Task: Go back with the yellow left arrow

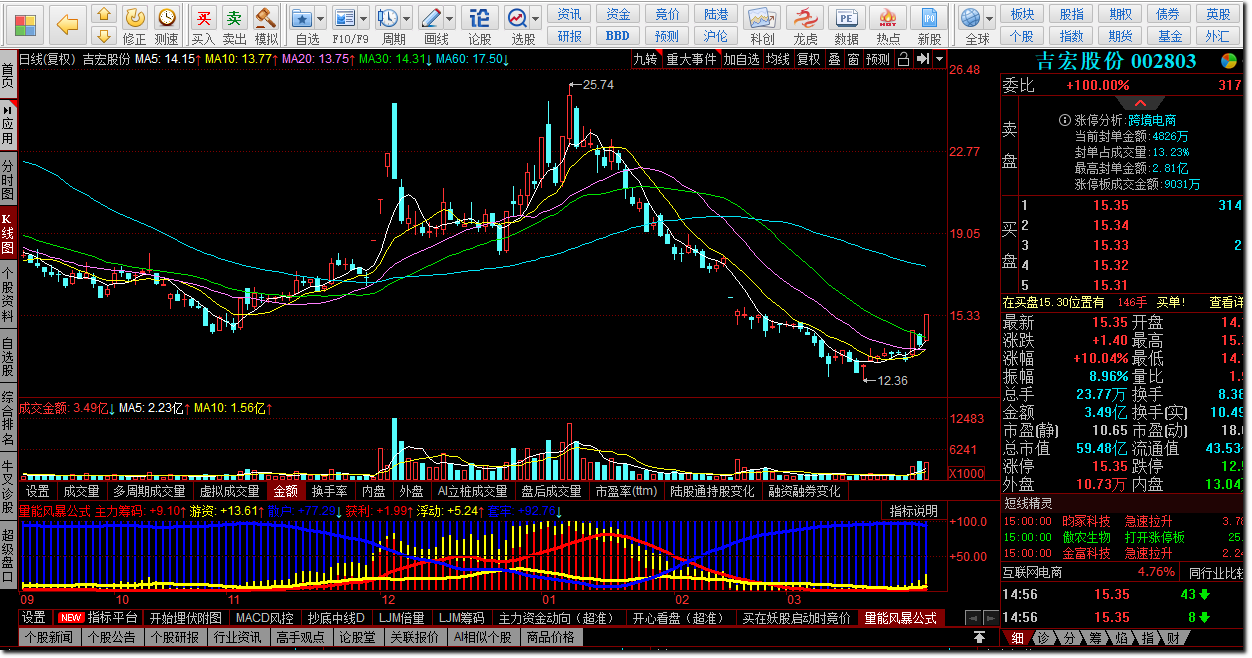Action: 67,23
